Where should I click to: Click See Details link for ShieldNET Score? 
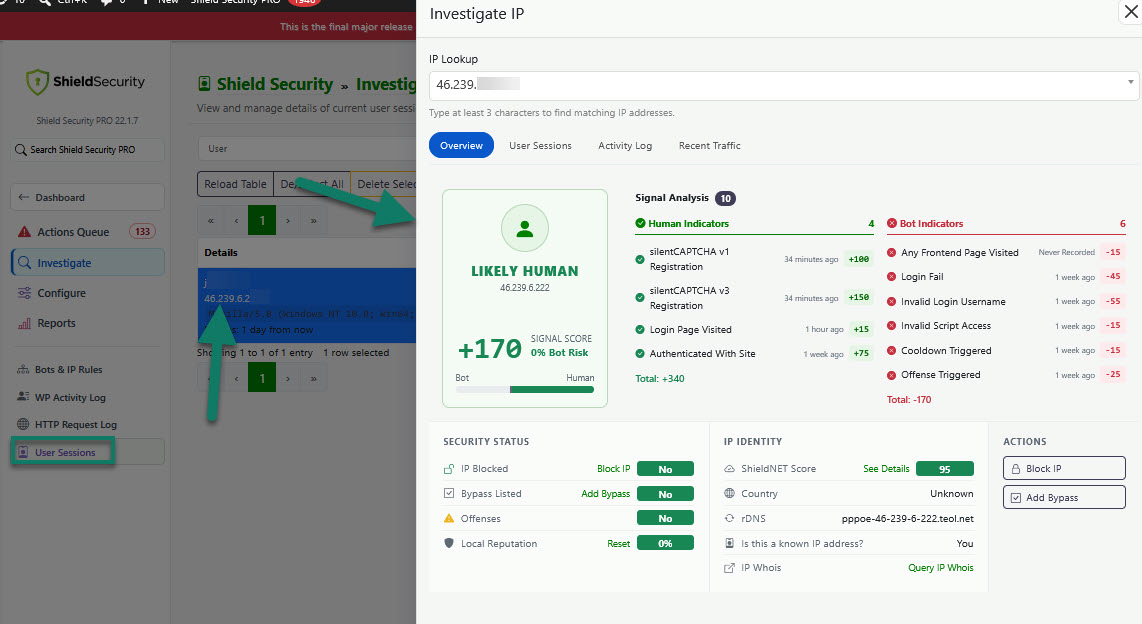(886, 469)
